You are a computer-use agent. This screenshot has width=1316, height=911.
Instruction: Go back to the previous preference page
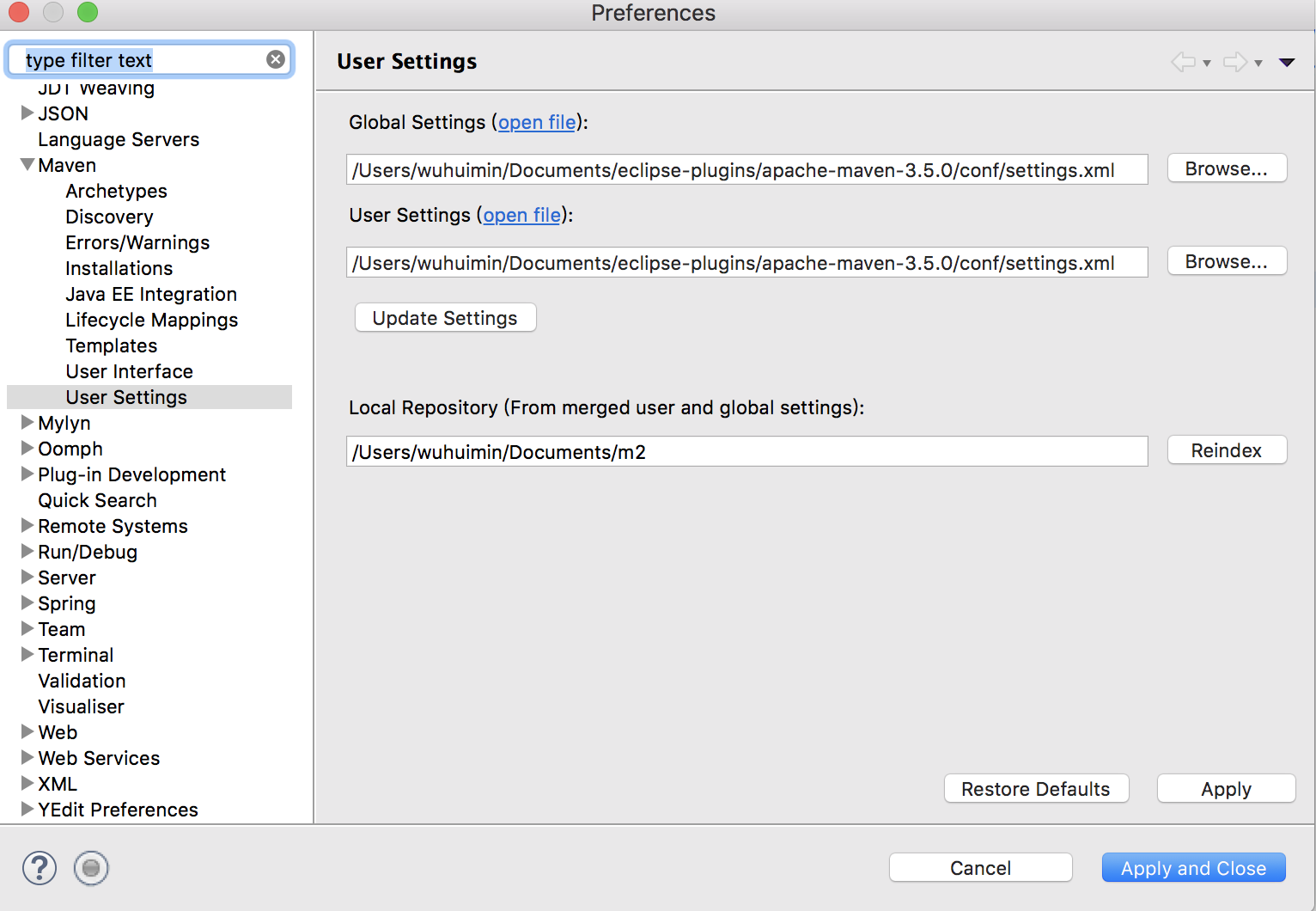pyautogui.click(x=1184, y=62)
